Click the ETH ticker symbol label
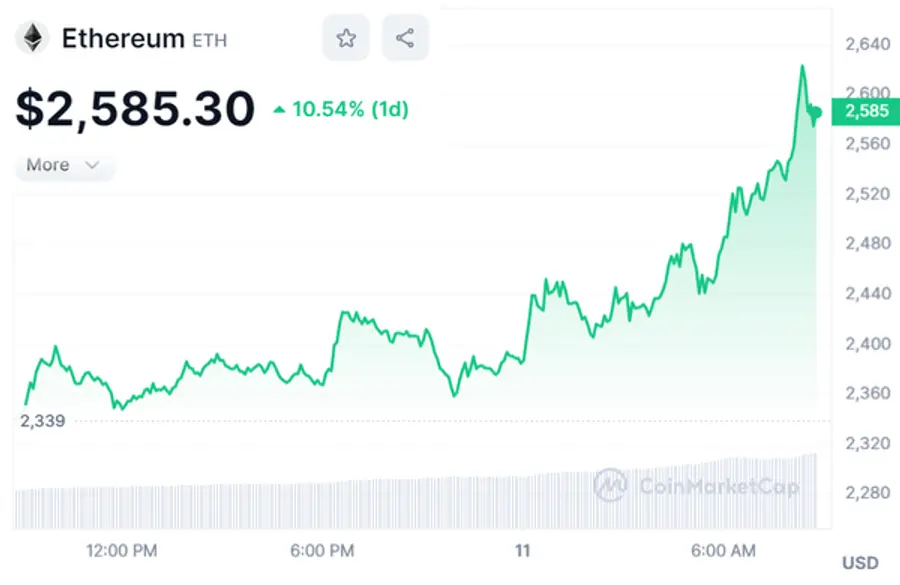The height and width of the screenshot is (585, 900). (x=209, y=41)
